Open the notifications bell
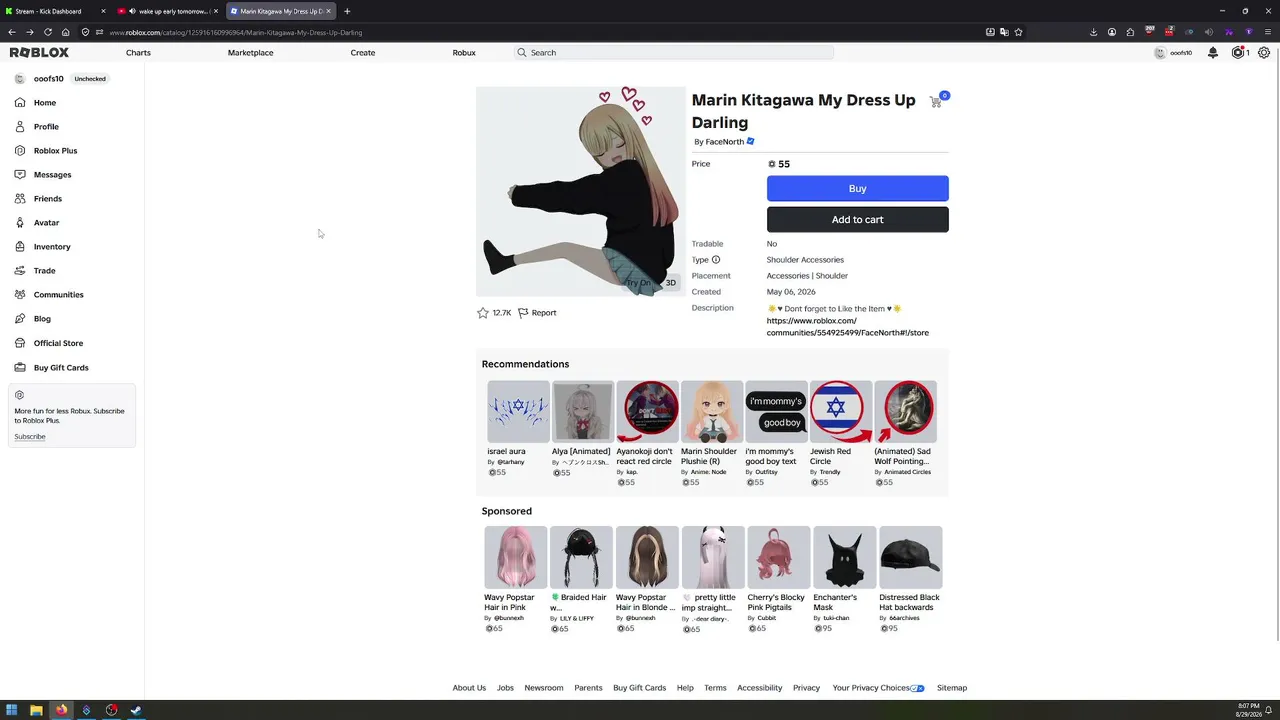 tap(1213, 52)
